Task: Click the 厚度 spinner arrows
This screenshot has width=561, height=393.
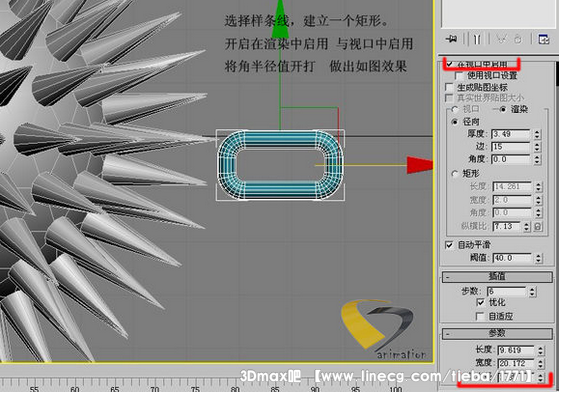Action: [537, 134]
